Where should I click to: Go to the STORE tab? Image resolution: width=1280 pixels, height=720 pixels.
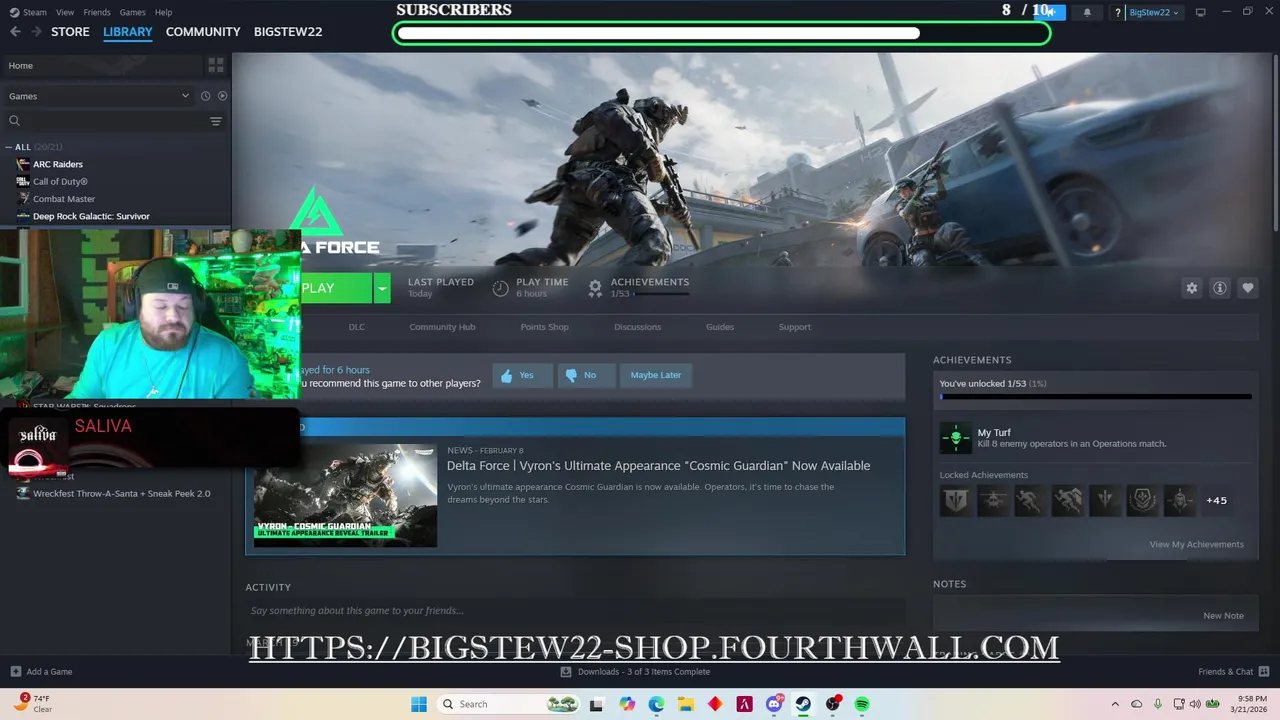pos(70,32)
